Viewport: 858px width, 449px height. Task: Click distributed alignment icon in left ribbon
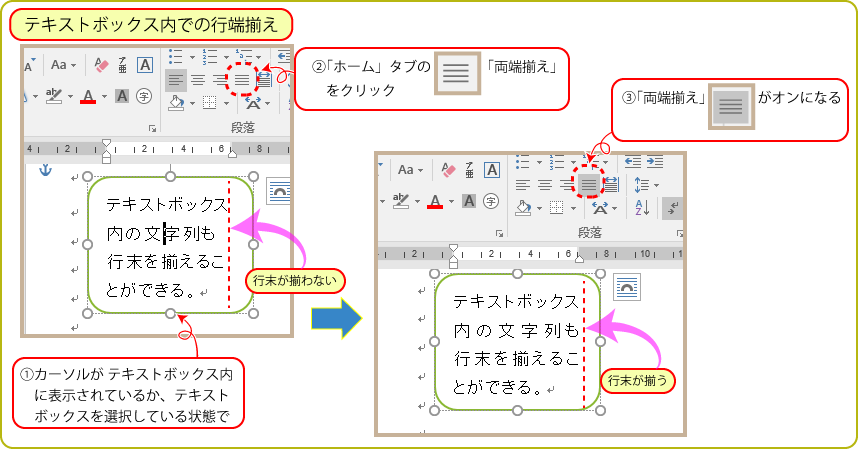pos(264,78)
